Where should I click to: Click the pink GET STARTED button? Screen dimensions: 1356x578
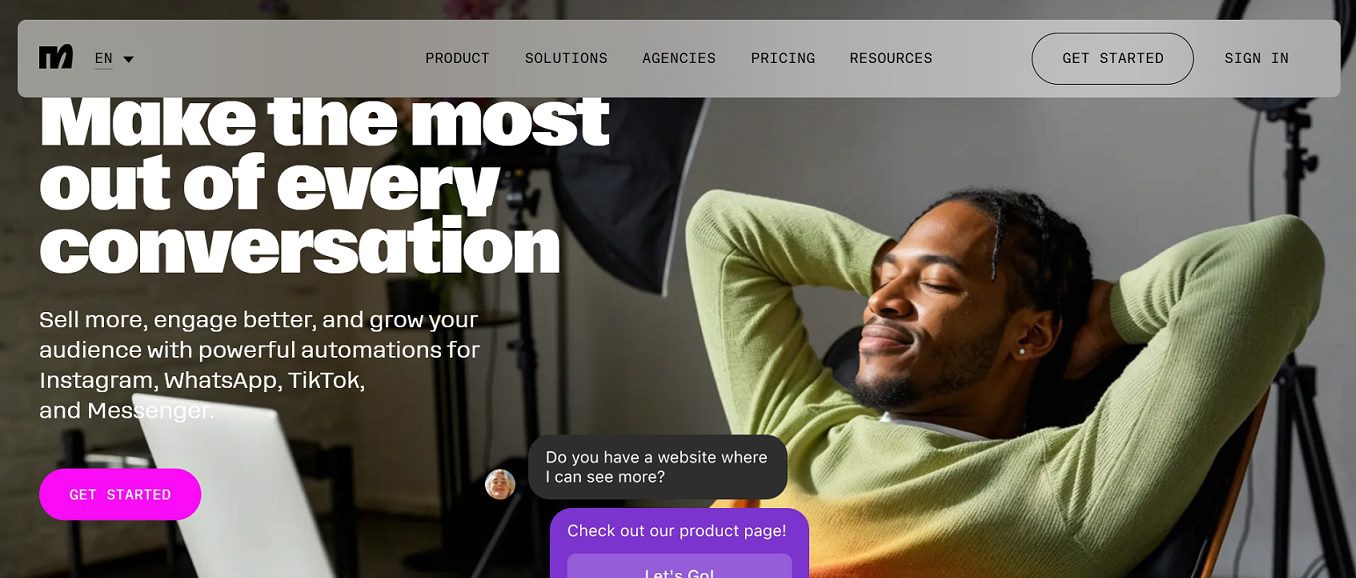[120, 494]
